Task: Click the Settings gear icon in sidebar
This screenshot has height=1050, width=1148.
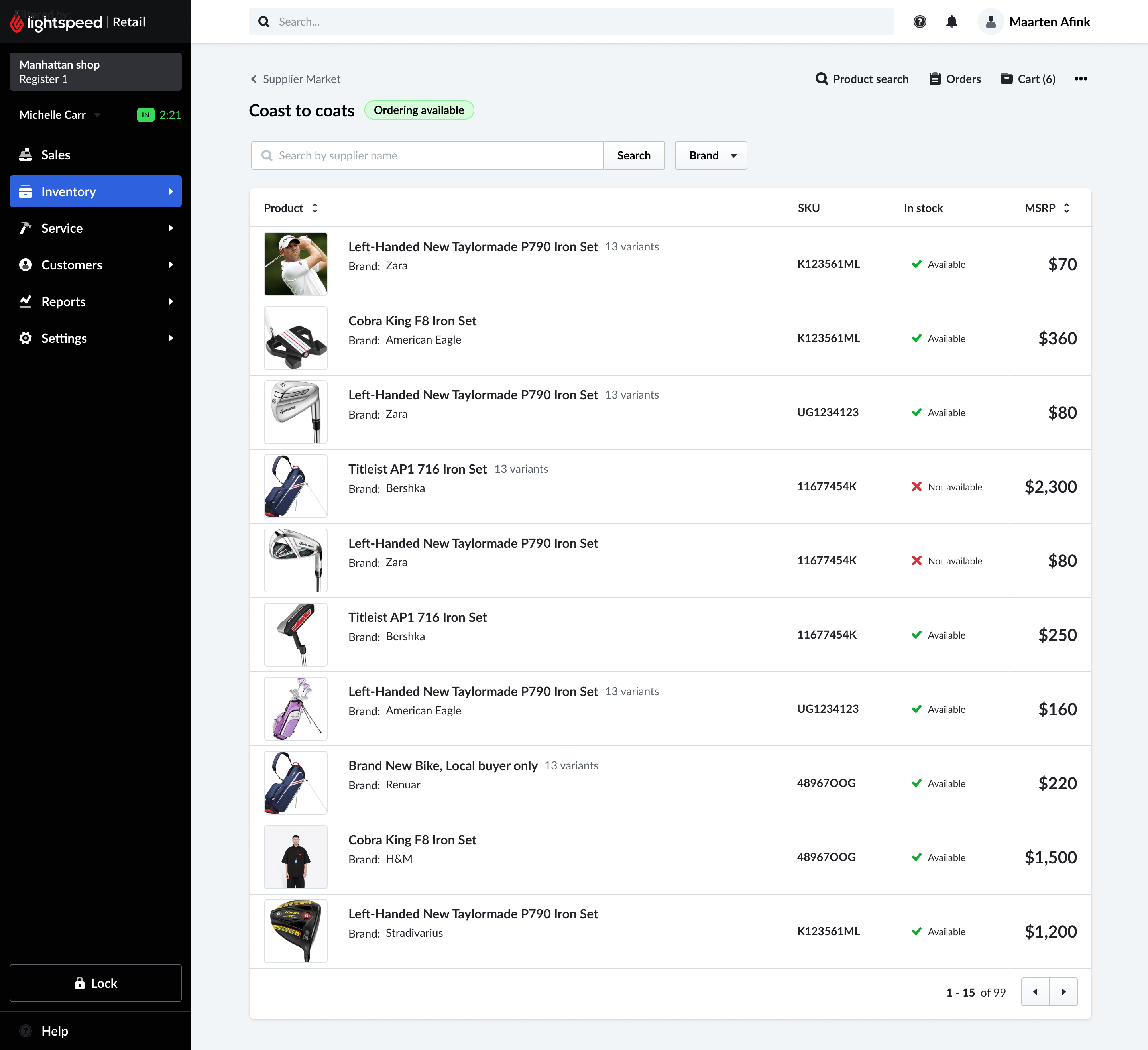Action: [26, 338]
